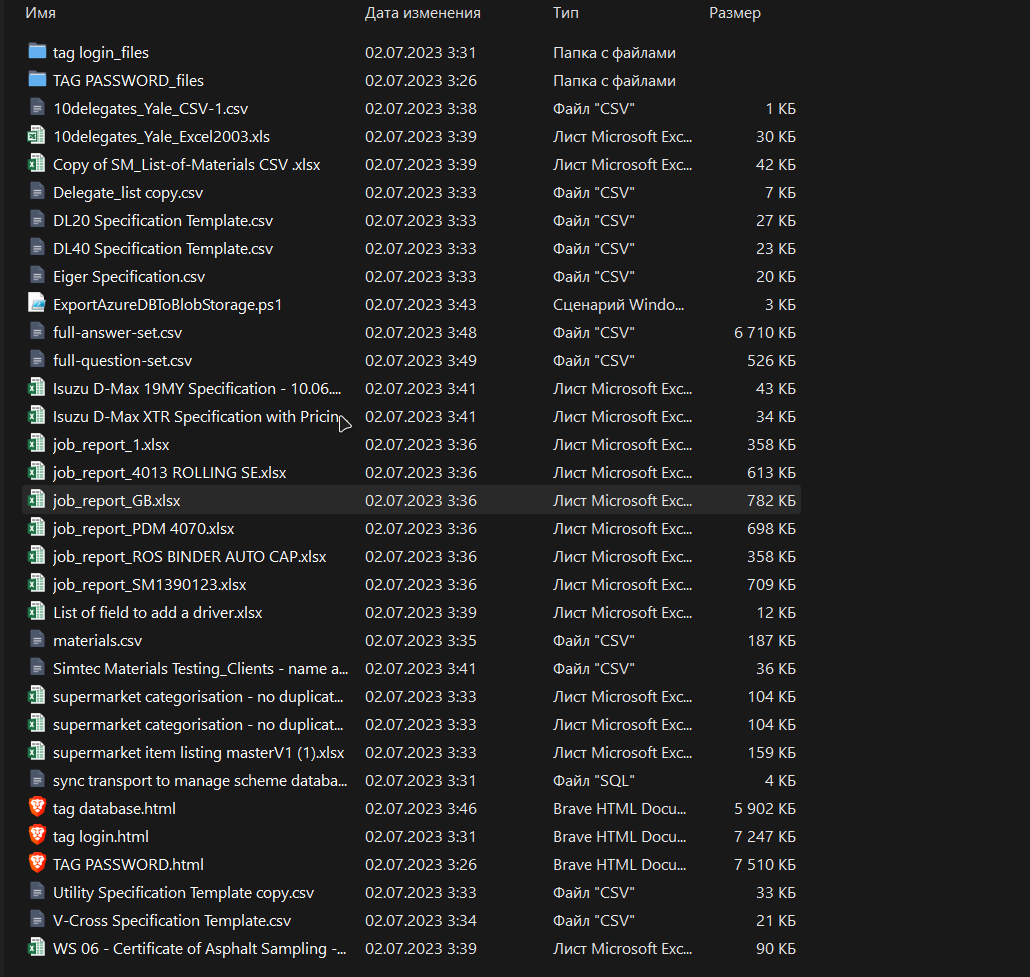Click the 782 КБ size value

tap(771, 501)
